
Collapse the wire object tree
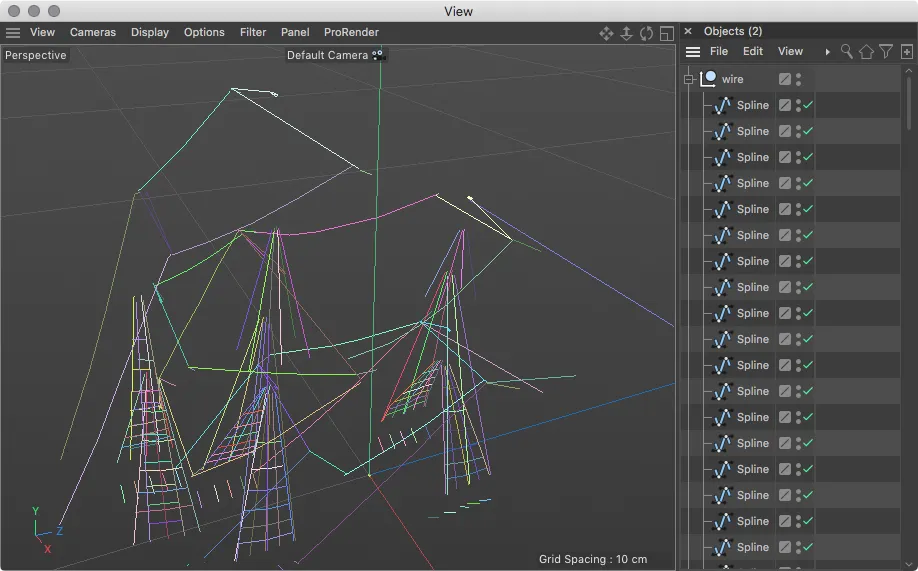(x=688, y=79)
